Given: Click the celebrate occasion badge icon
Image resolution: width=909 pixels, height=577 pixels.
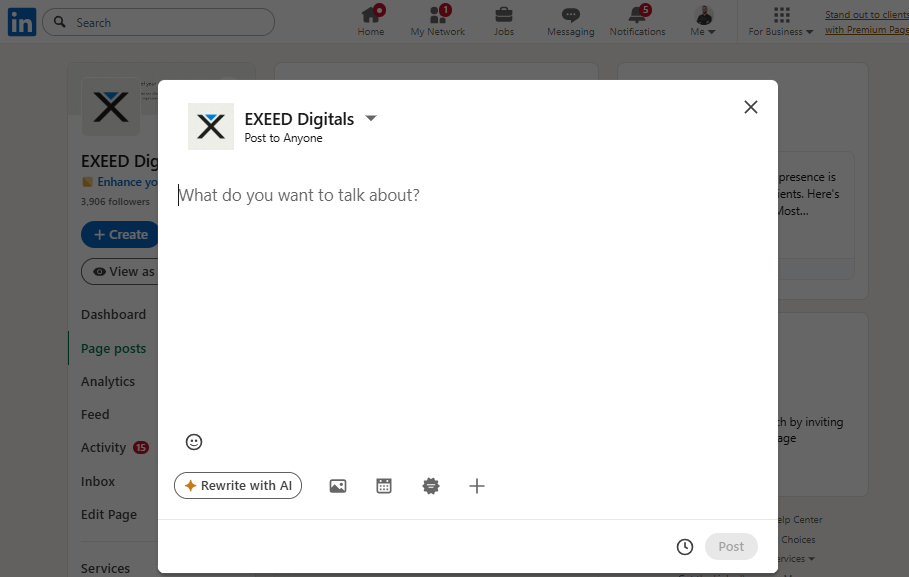Looking at the screenshot, I should tap(431, 486).
